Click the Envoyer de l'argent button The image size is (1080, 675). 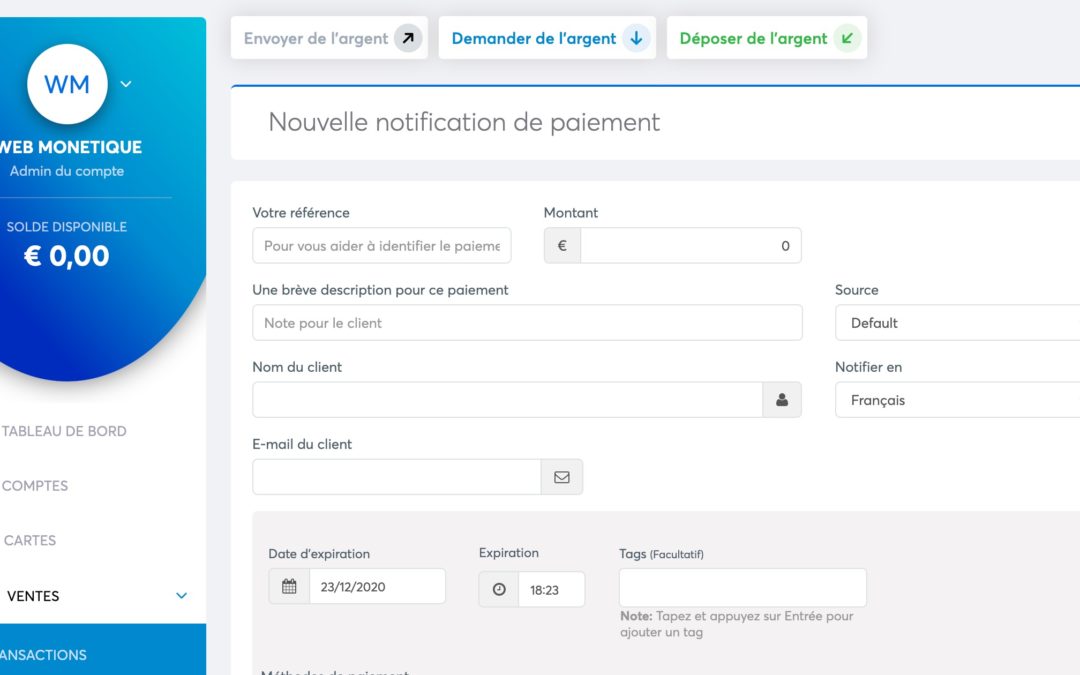329,38
